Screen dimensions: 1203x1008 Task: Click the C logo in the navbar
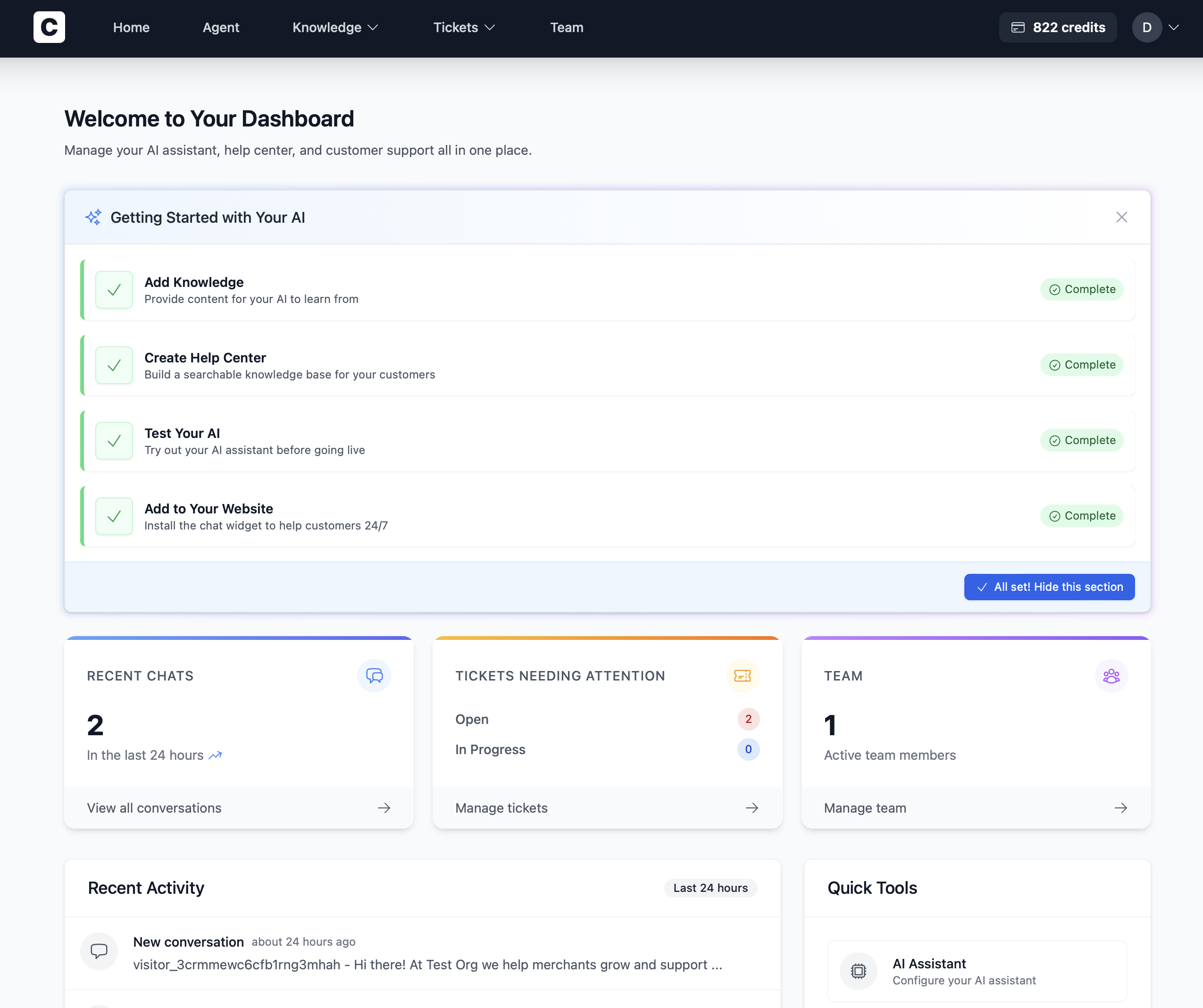(49, 27)
